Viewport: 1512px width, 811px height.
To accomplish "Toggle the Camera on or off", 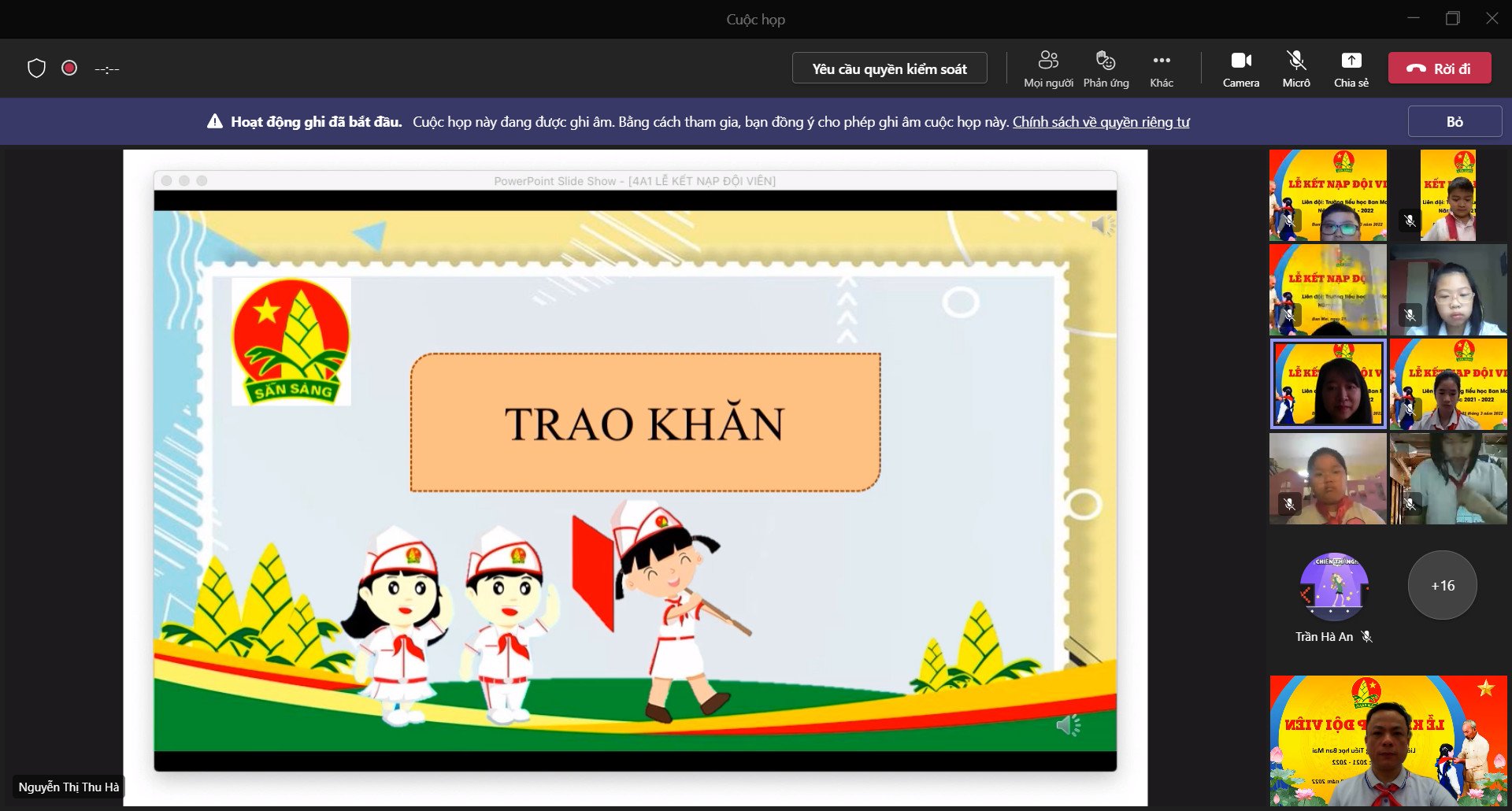I will coord(1240,69).
